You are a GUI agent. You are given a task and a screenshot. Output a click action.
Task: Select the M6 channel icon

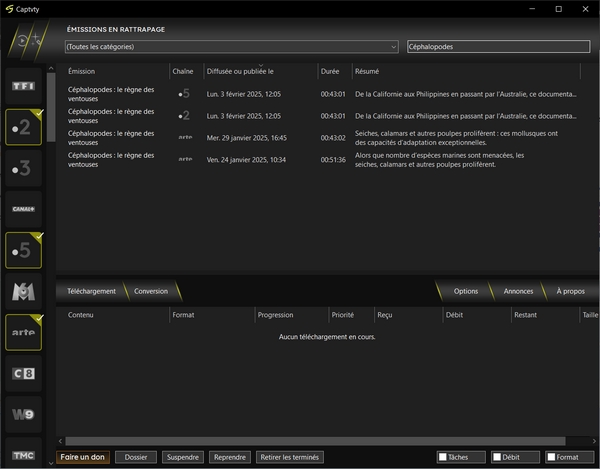tap(23, 291)
